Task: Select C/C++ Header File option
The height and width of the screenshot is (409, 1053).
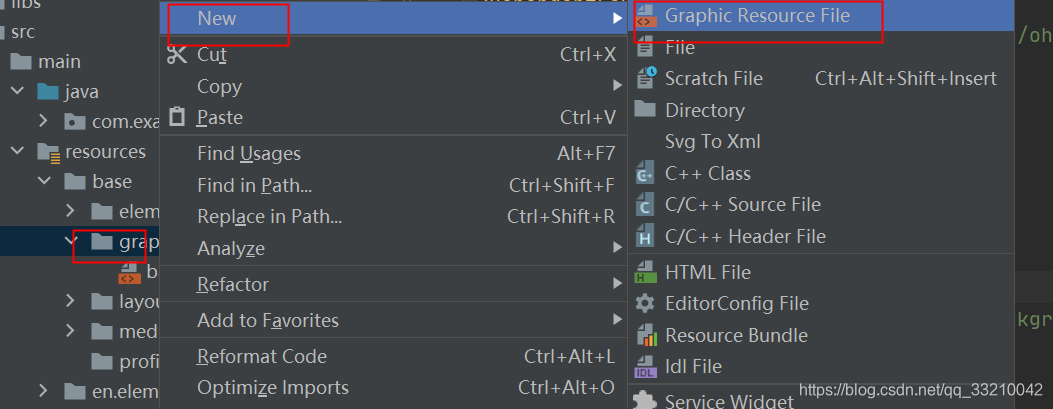Action: [821, 236]
